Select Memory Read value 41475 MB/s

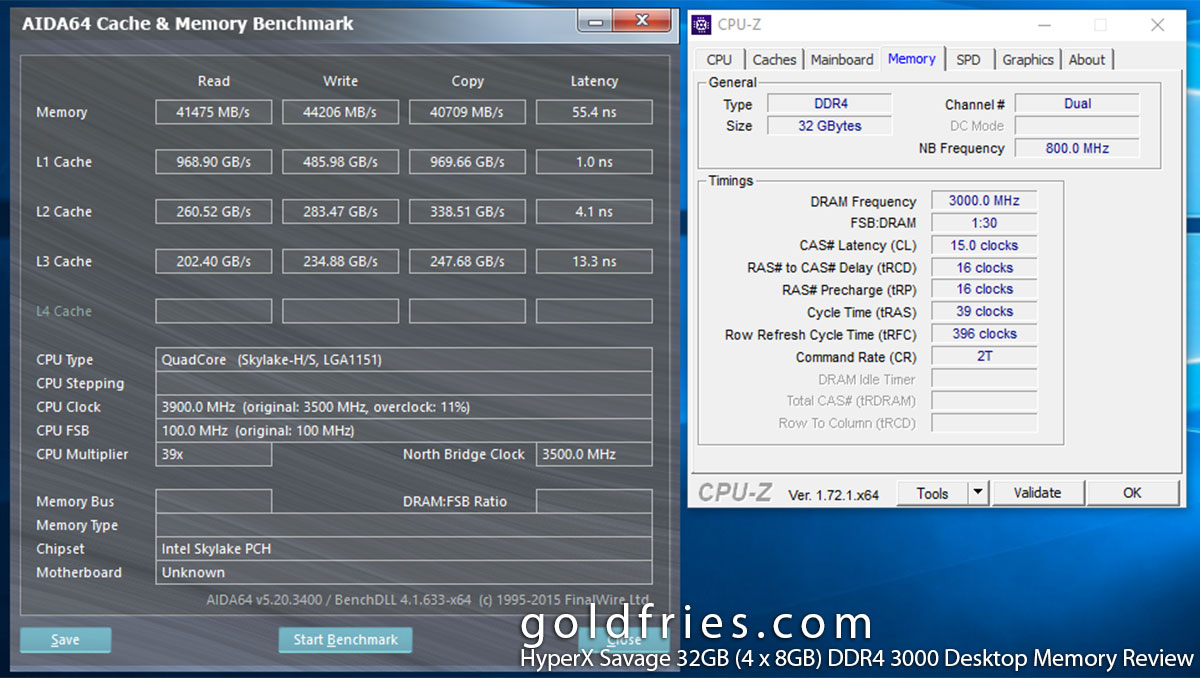(213, 112)
